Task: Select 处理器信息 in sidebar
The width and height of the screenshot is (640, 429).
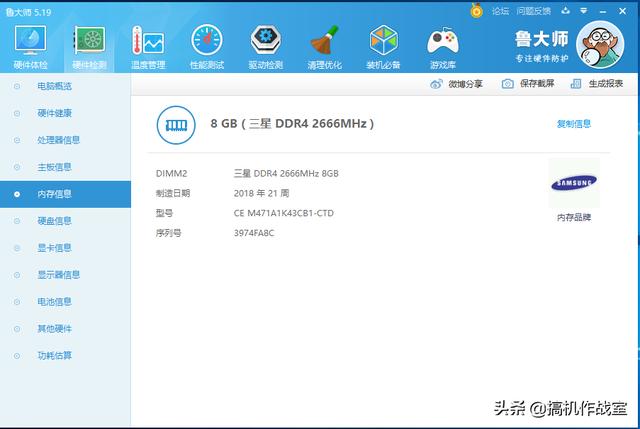Action: click(x=65, y=140)
